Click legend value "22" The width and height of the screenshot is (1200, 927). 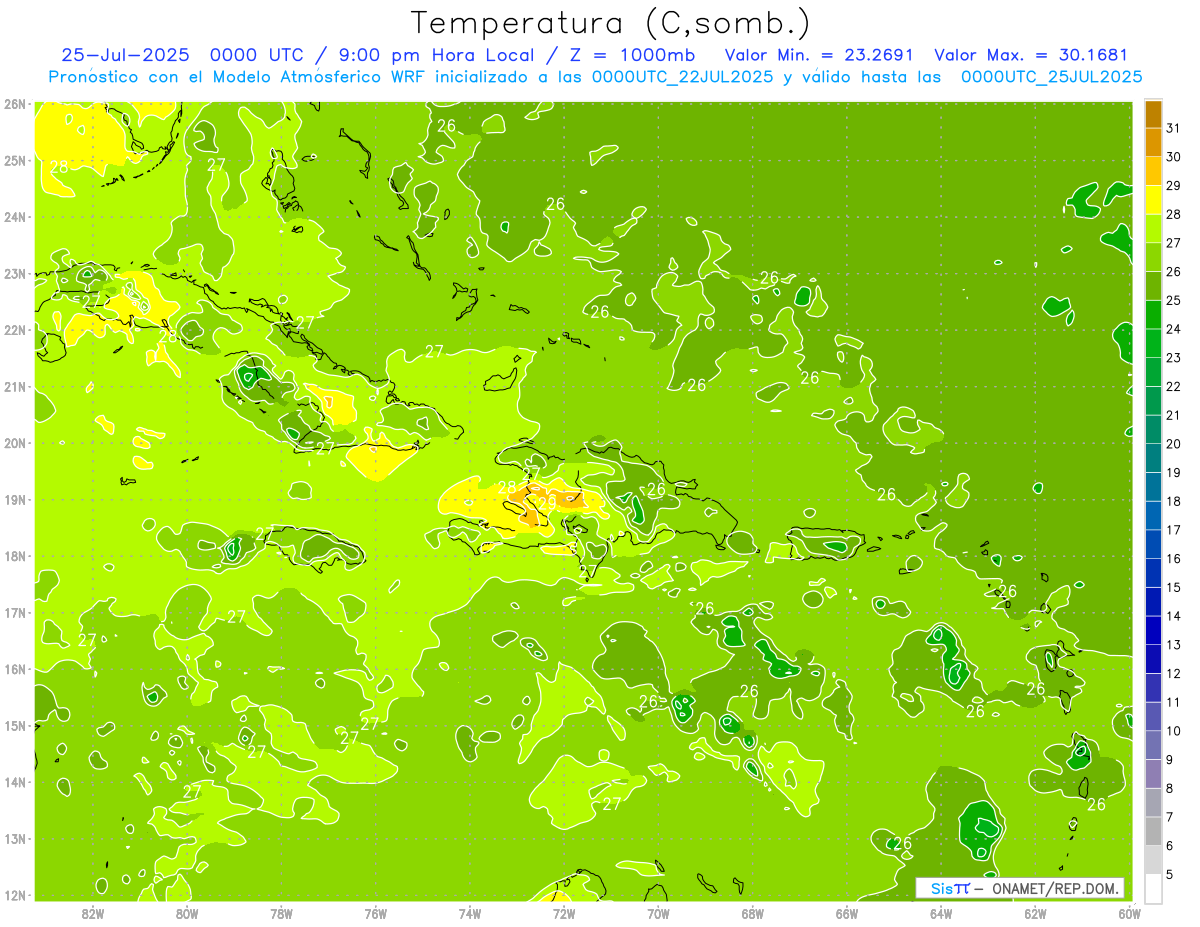pos(1174,386)
